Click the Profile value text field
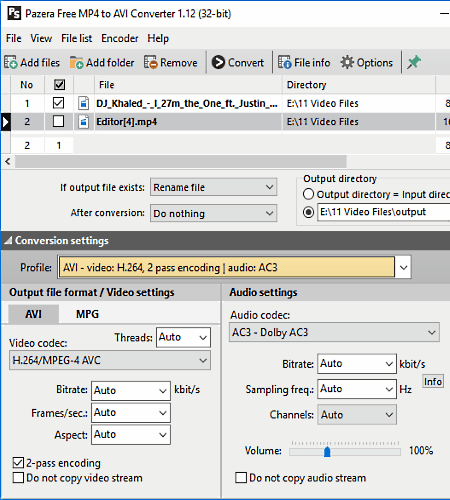 pyautogui.click(x=227, y=267)
